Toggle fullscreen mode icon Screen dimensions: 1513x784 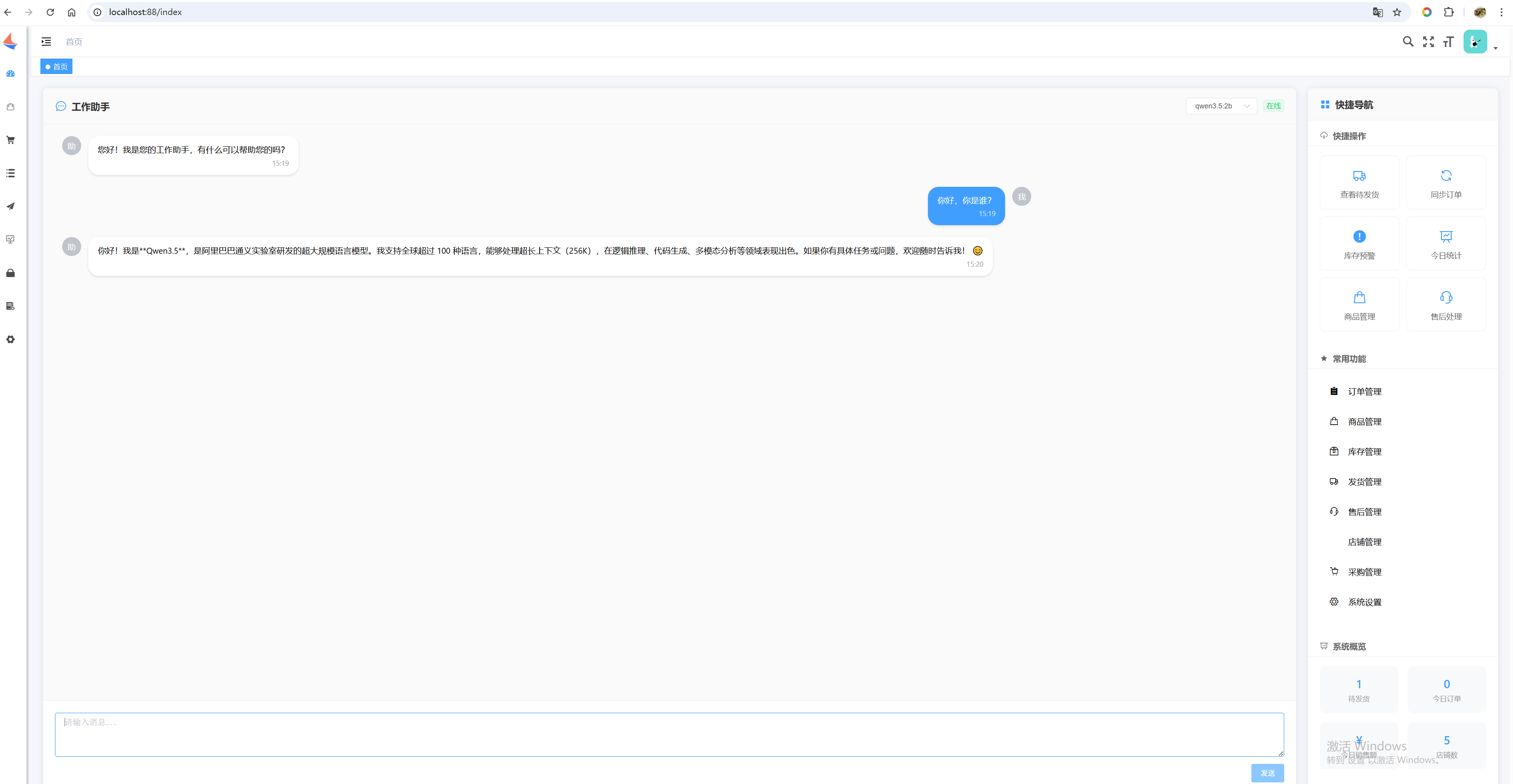click(1428, 42)
